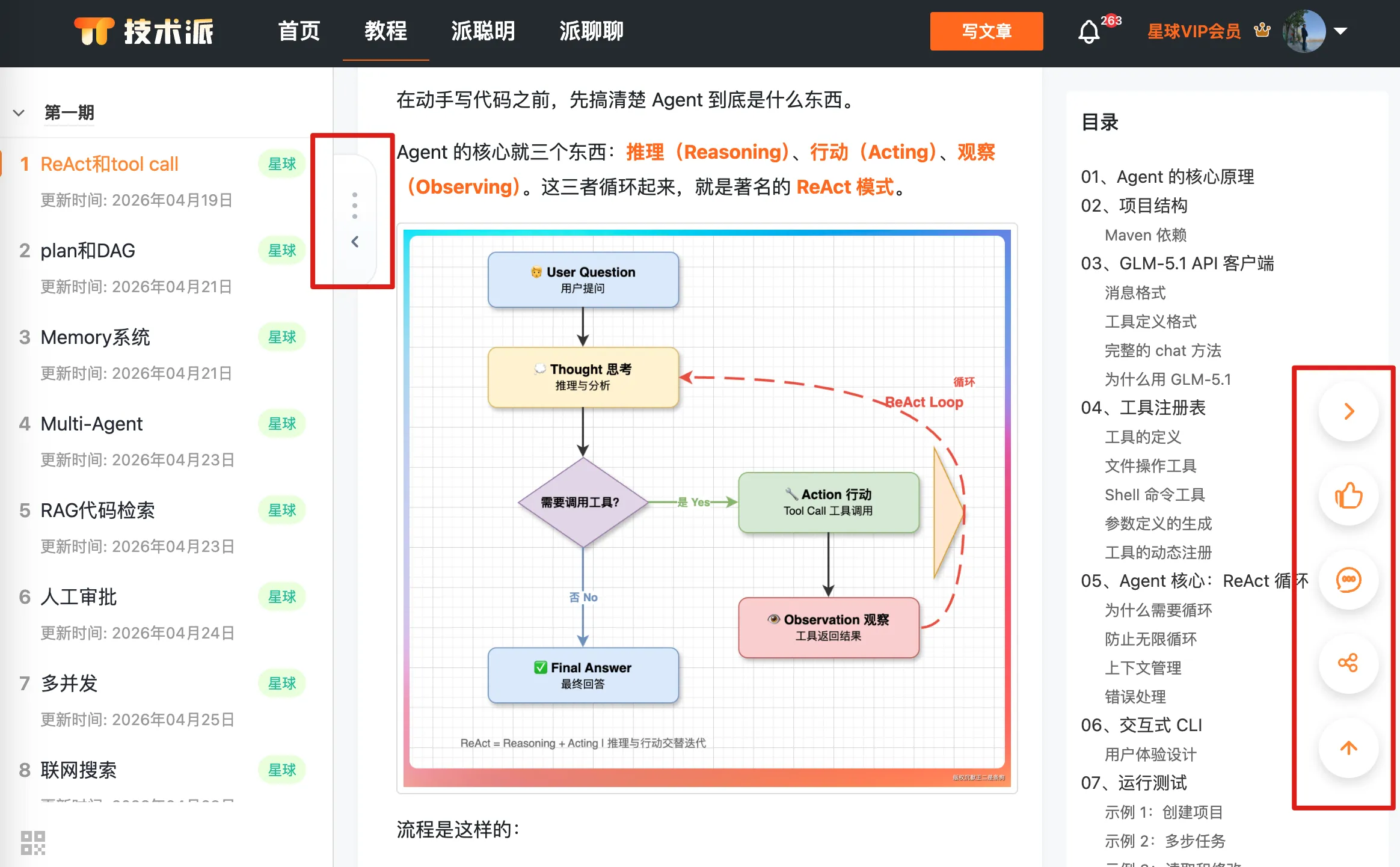Viewport: 1400px width, 867px height.
Task: Select the Multi-Agent chapter
Action: (x=92, y=424)
